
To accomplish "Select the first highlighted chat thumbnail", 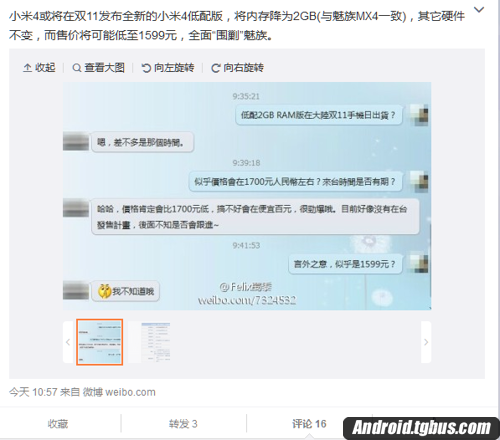I will tap(100, 342).
